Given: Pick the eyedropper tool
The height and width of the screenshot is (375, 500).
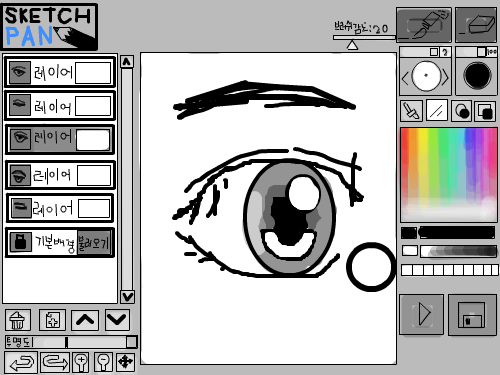Looking at the screenshot, I should click(x=411, y=111).
